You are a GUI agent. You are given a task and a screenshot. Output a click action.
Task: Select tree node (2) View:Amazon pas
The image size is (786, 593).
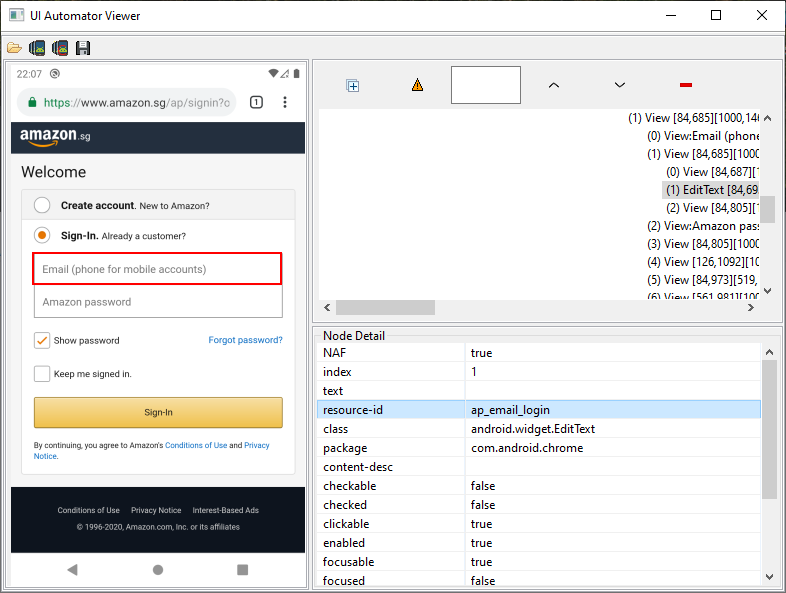(x=703, y=226)
